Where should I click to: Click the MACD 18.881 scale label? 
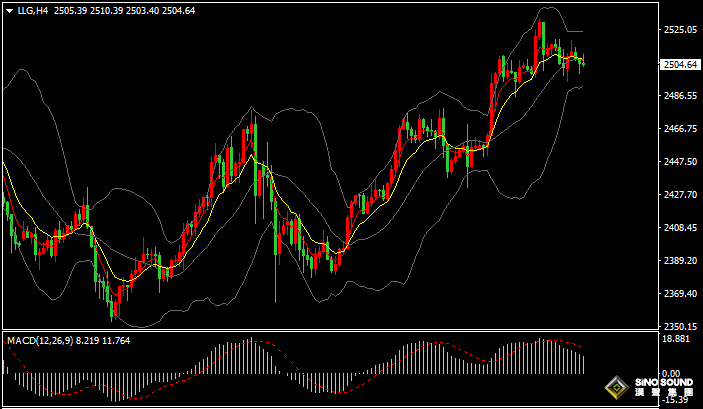click(677, 340)
